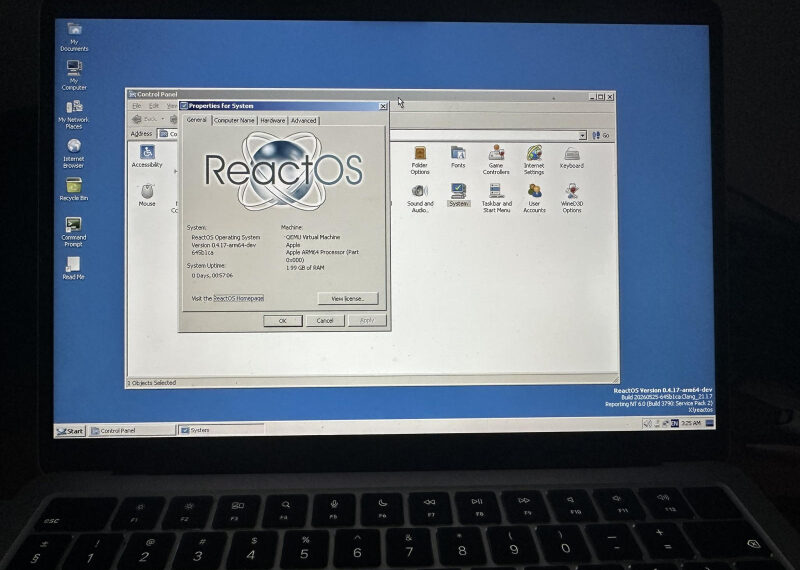Click the View license button

click(347, 299)
